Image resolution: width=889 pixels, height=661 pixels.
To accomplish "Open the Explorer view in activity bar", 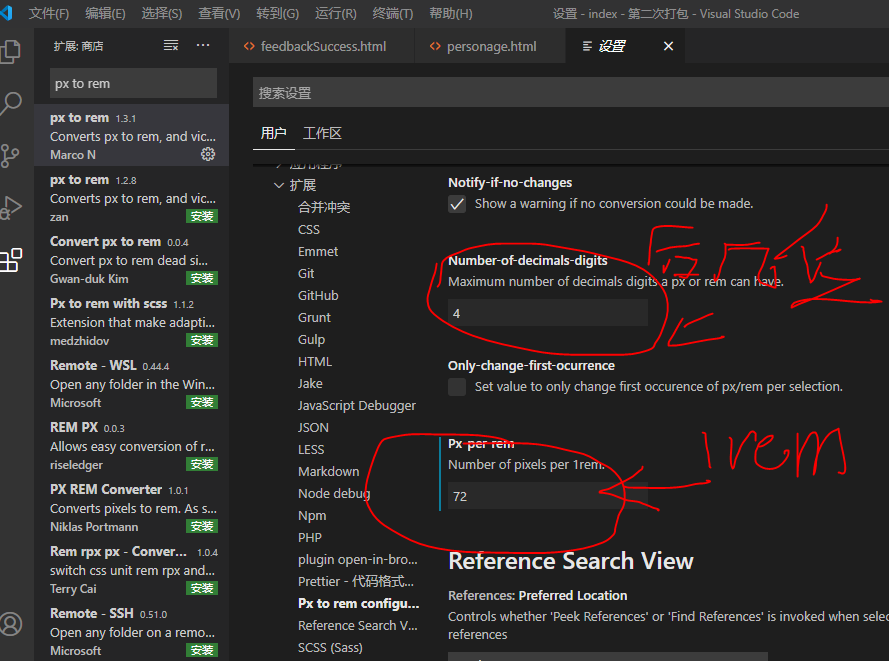I will coord(10,52).
